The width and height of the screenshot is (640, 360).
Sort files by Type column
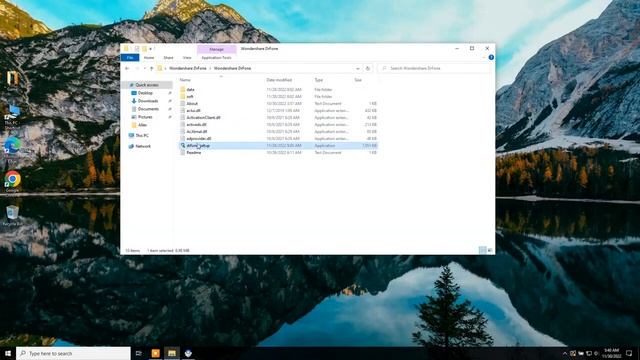(318, 80)
